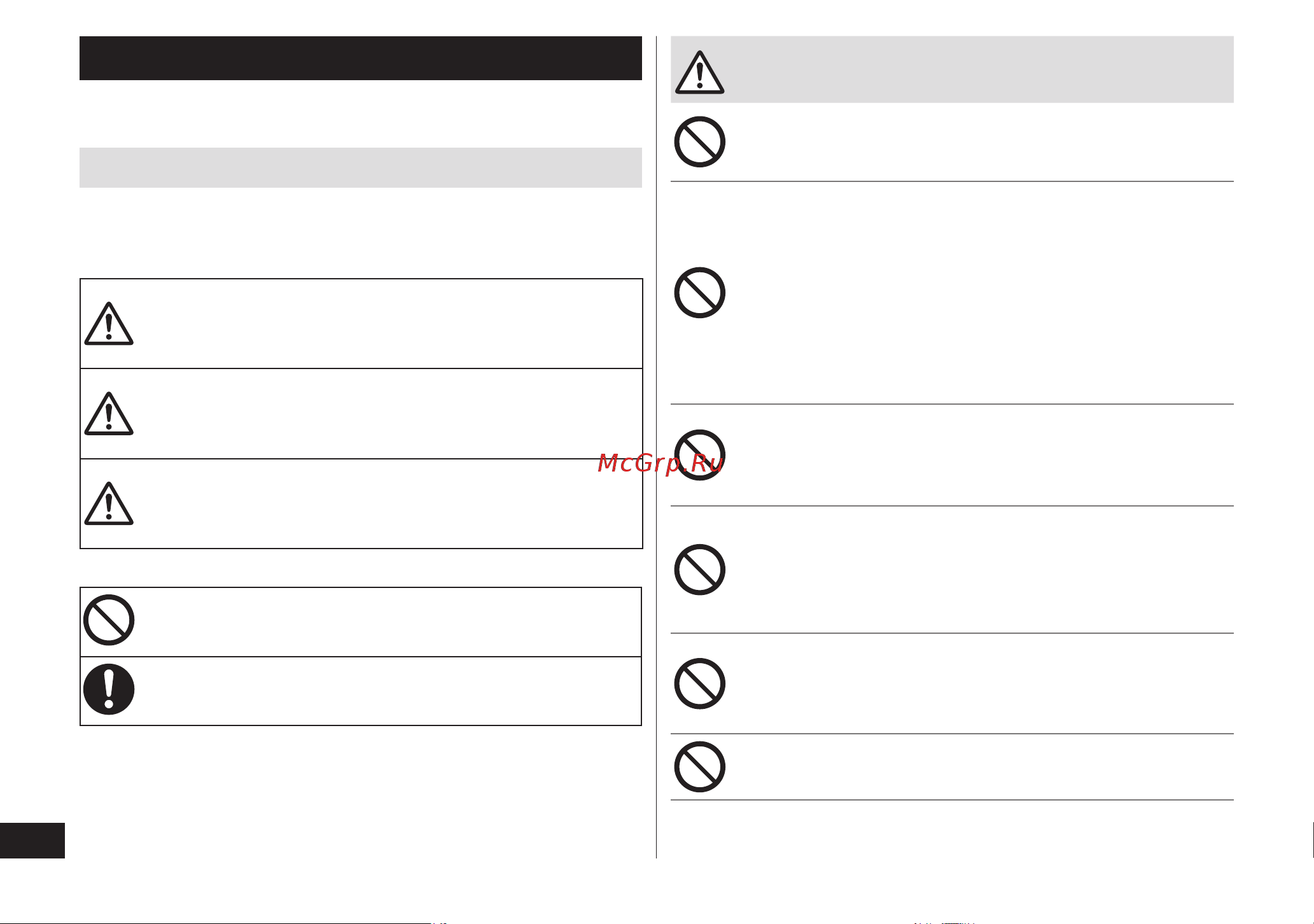Click the empty cell beside the mandatory exclamation icon
This screenshot has width=1314, height=924.
pos(389,691)
